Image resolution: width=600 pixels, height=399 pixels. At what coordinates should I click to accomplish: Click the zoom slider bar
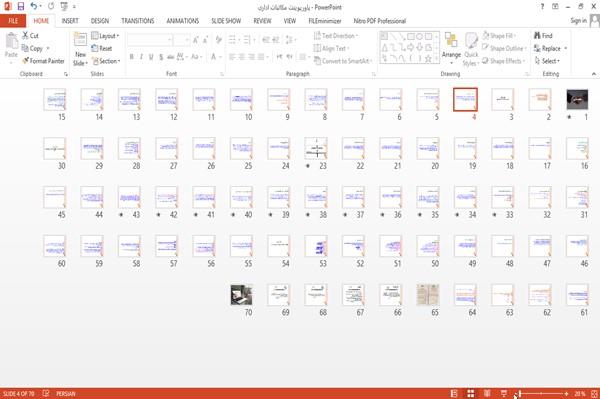click(542, 394)
